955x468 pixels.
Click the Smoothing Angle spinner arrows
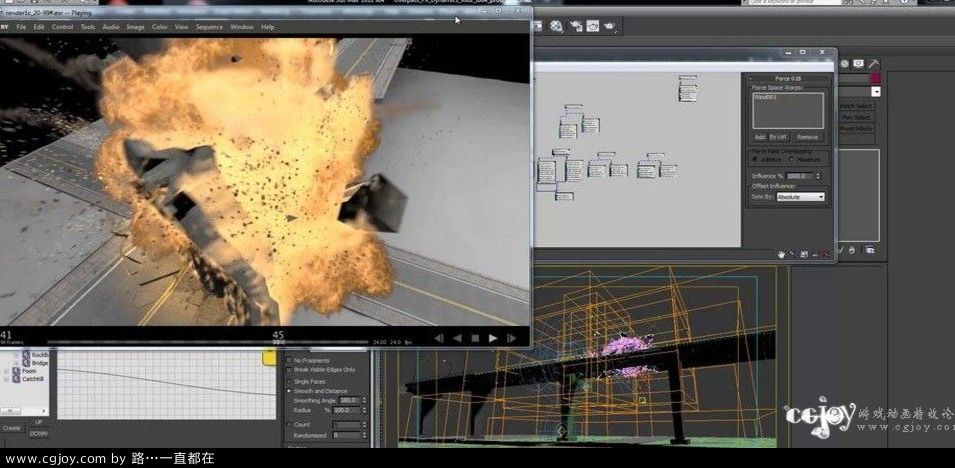click(364, 400)
